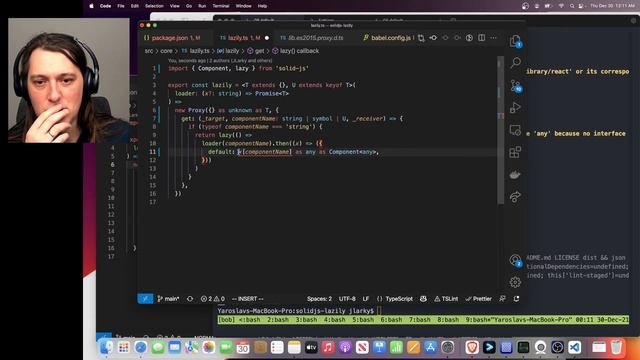Screen dimensions: 640x360
Task: Open the Search view in the activity bar
Action: [516, 62]
